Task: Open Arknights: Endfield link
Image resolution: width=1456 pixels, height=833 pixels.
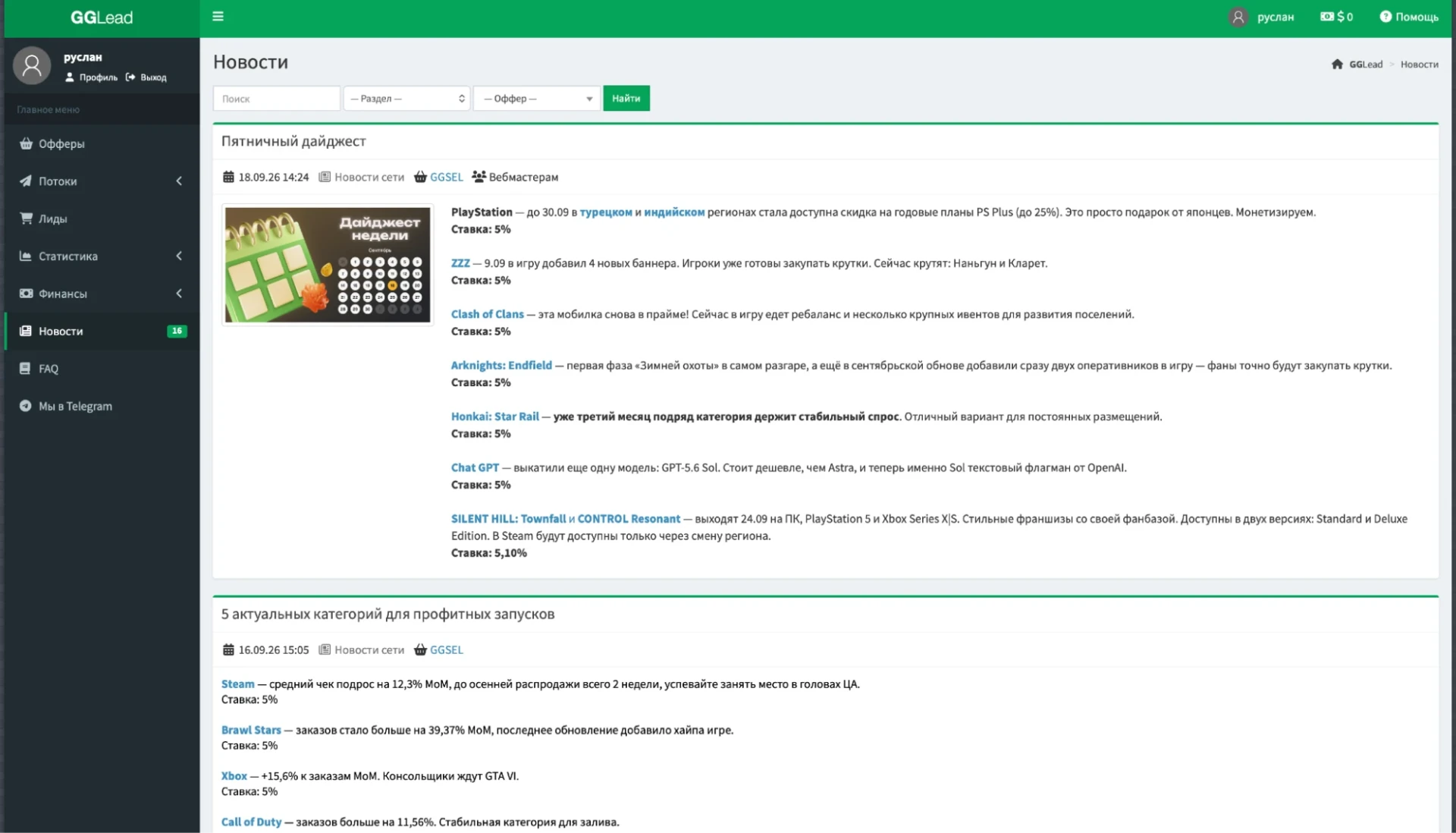Action: coord(501,366)
